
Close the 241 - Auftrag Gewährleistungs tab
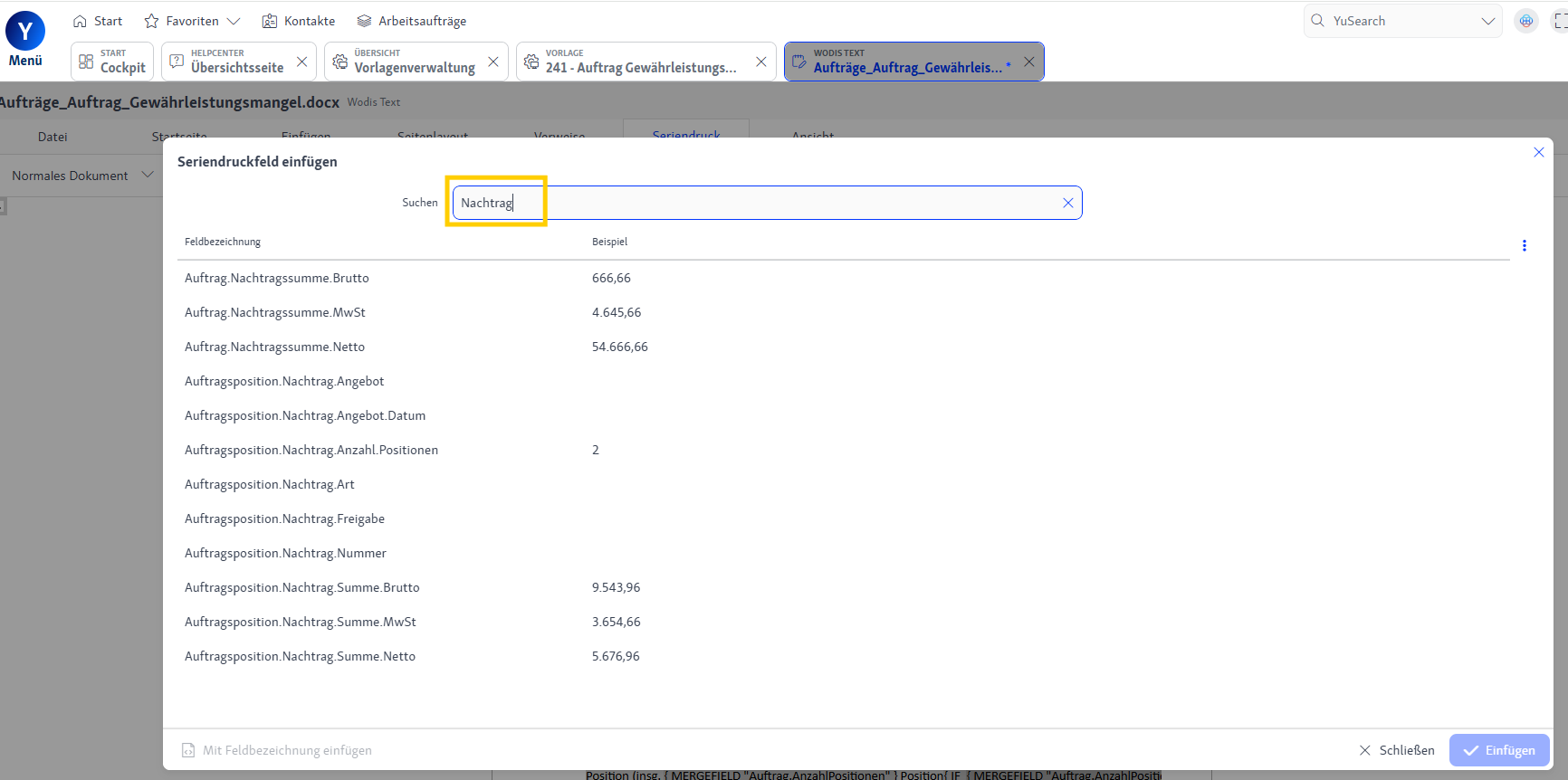point(761,62)
